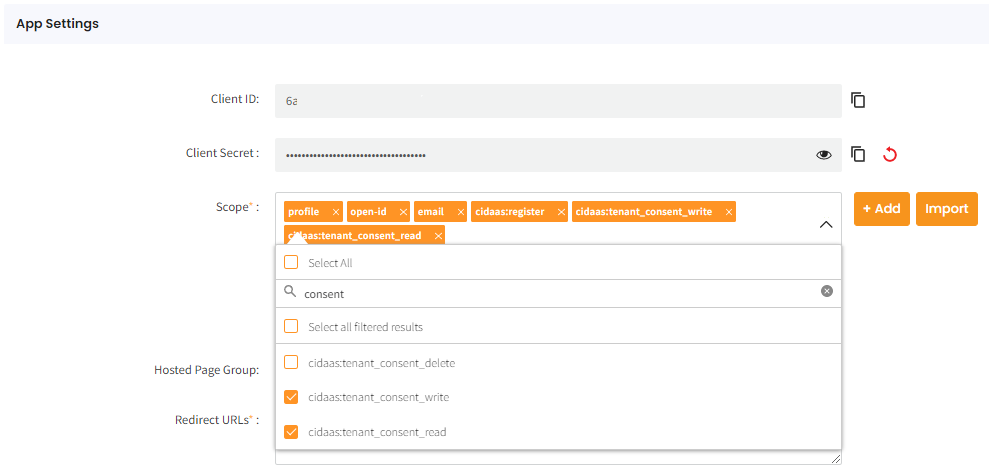This screenshot has height=474, width=989.
Task: Click the + Add scope button
Action: 881,209
